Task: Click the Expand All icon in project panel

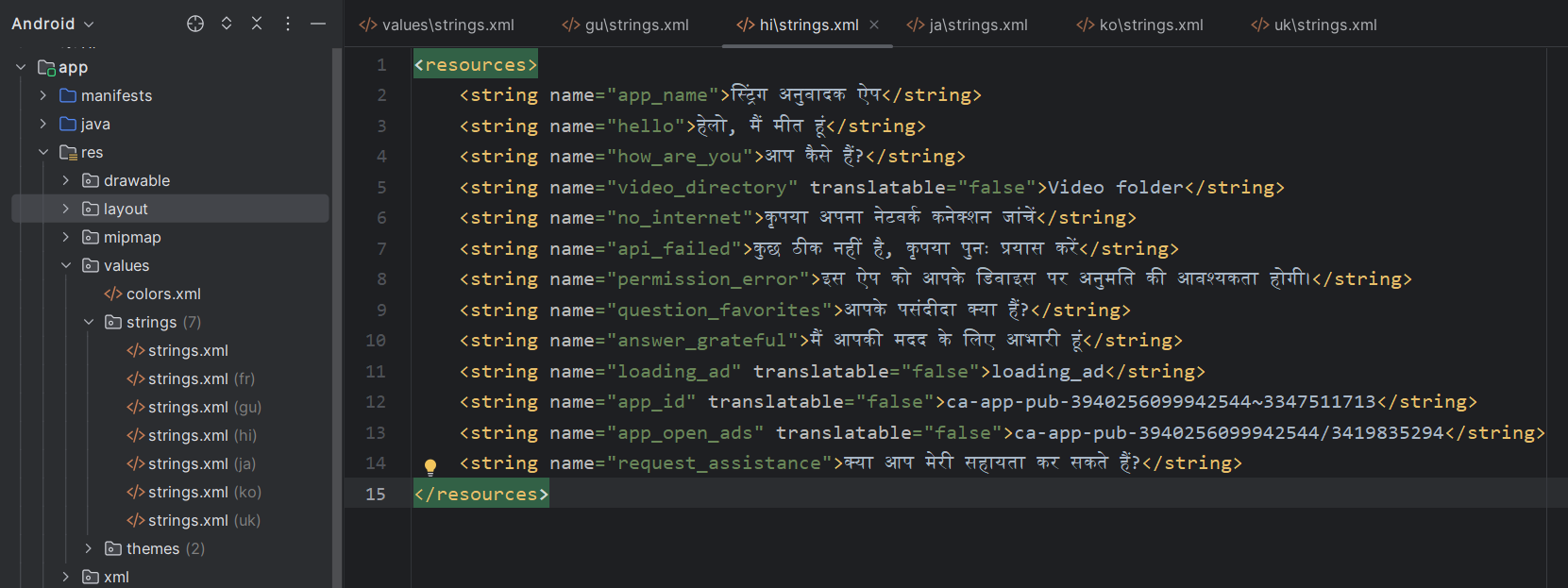Action: [x=227, y=24]
